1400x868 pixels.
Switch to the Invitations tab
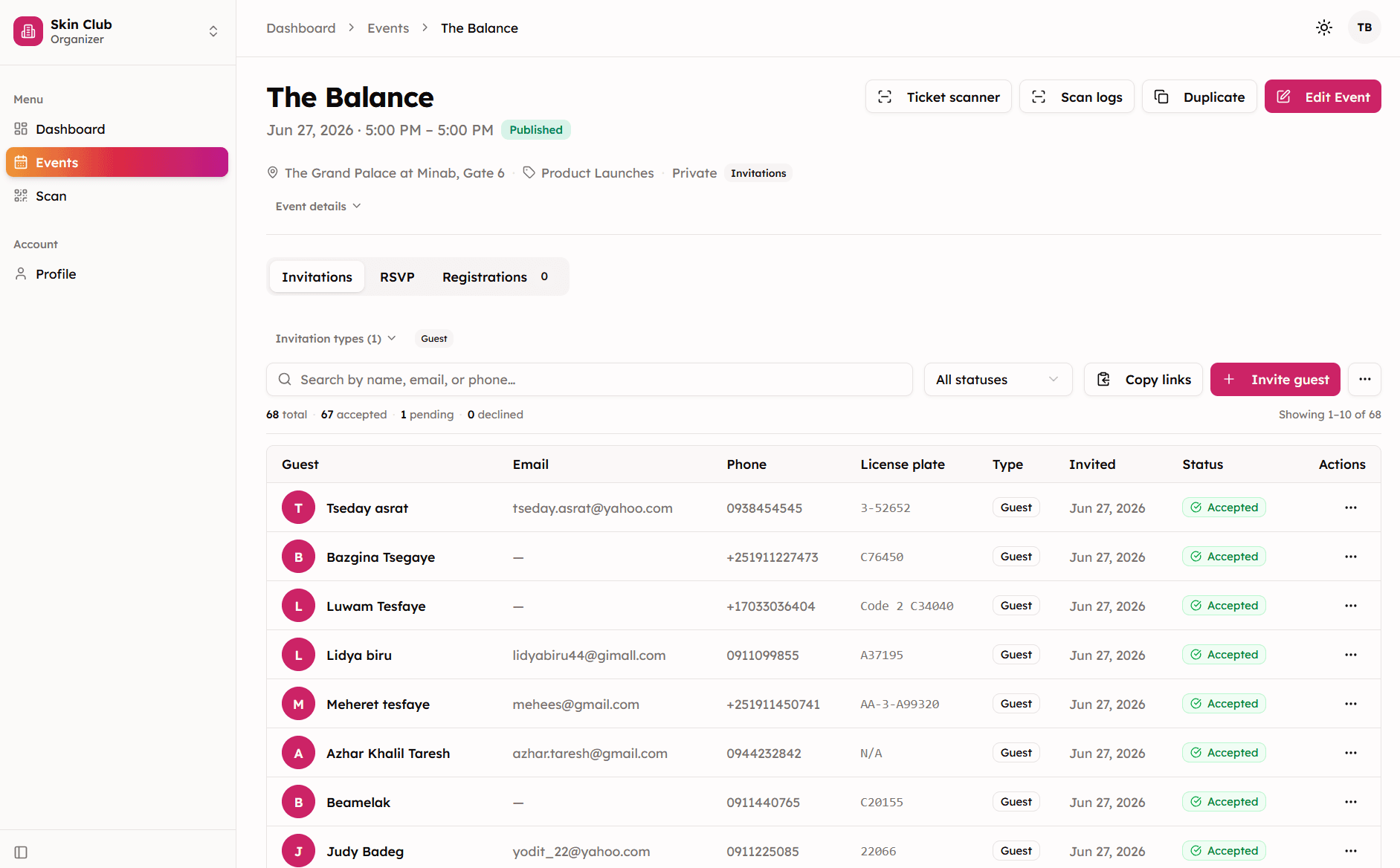point(317,277)
